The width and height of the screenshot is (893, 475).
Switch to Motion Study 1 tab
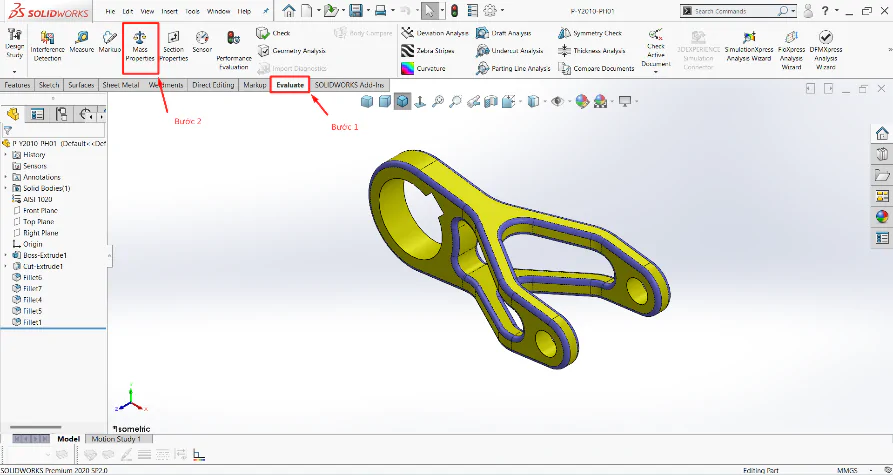(116, 439)
